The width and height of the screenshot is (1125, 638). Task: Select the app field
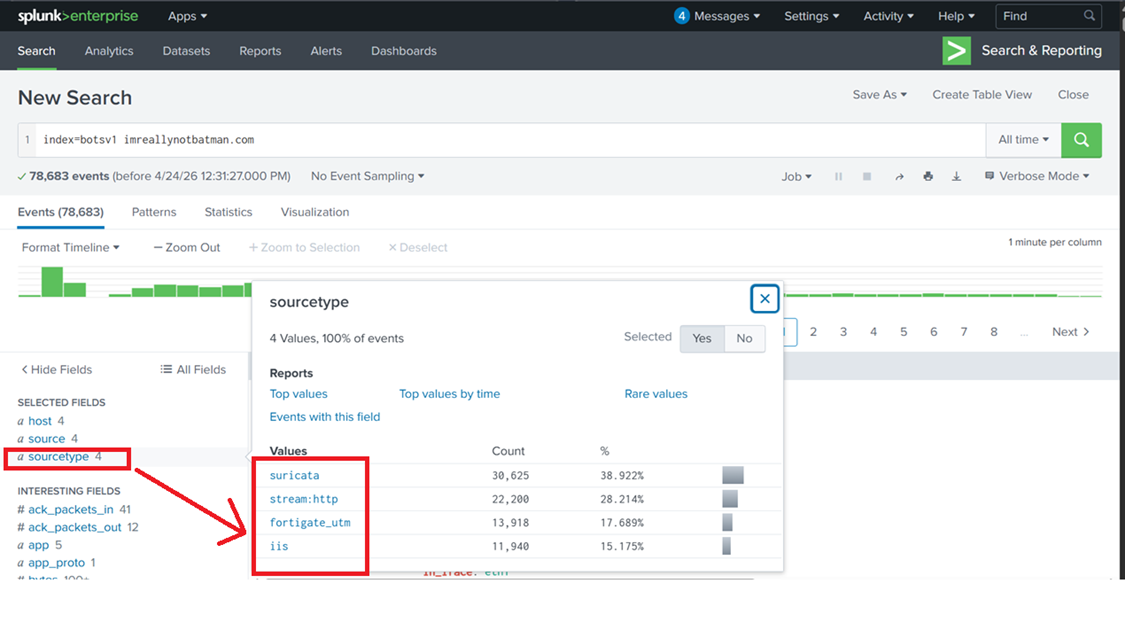coord(39,545)
